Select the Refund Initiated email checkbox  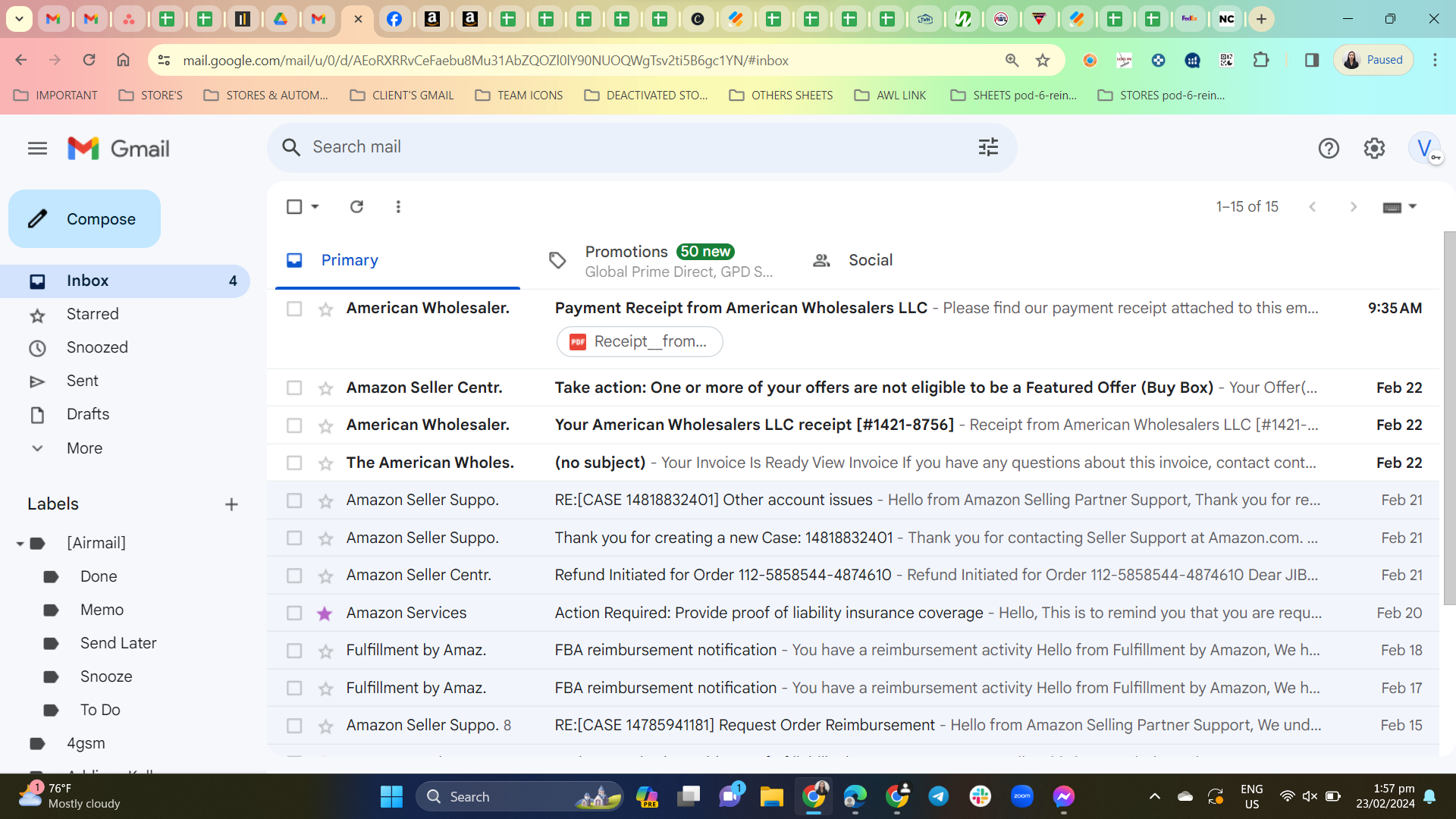tap(294, 576)
